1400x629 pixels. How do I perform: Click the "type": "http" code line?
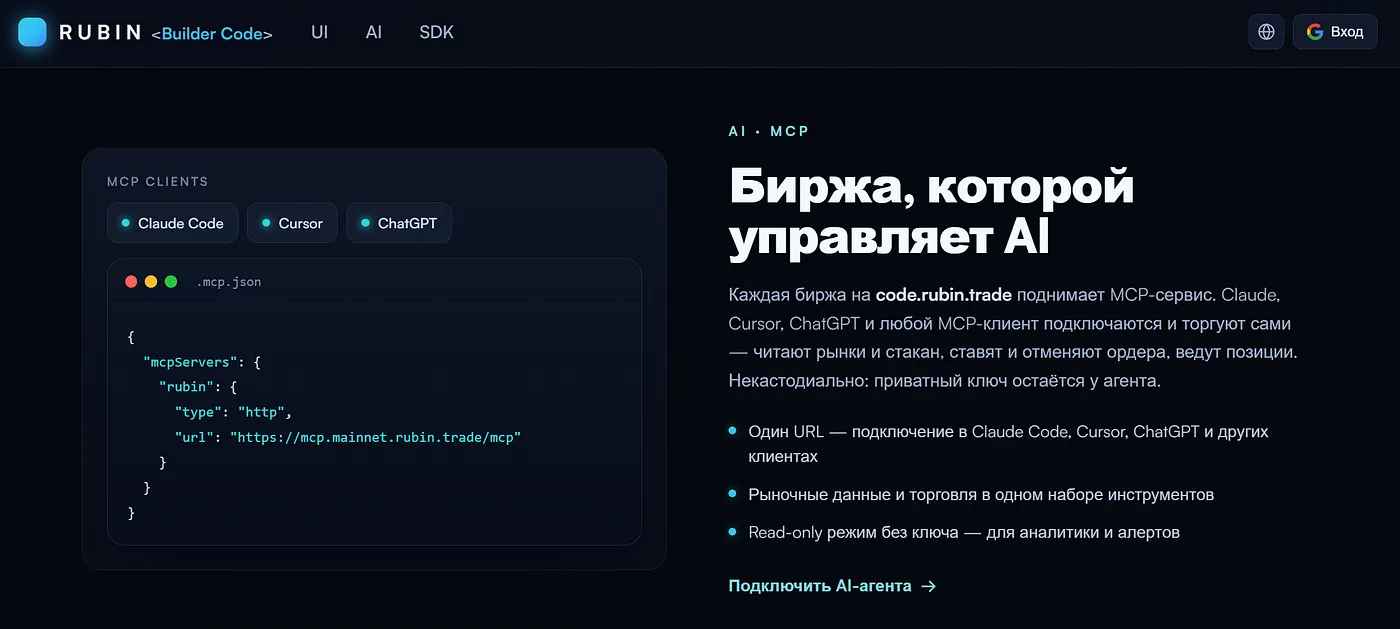[x=233, y=412]
